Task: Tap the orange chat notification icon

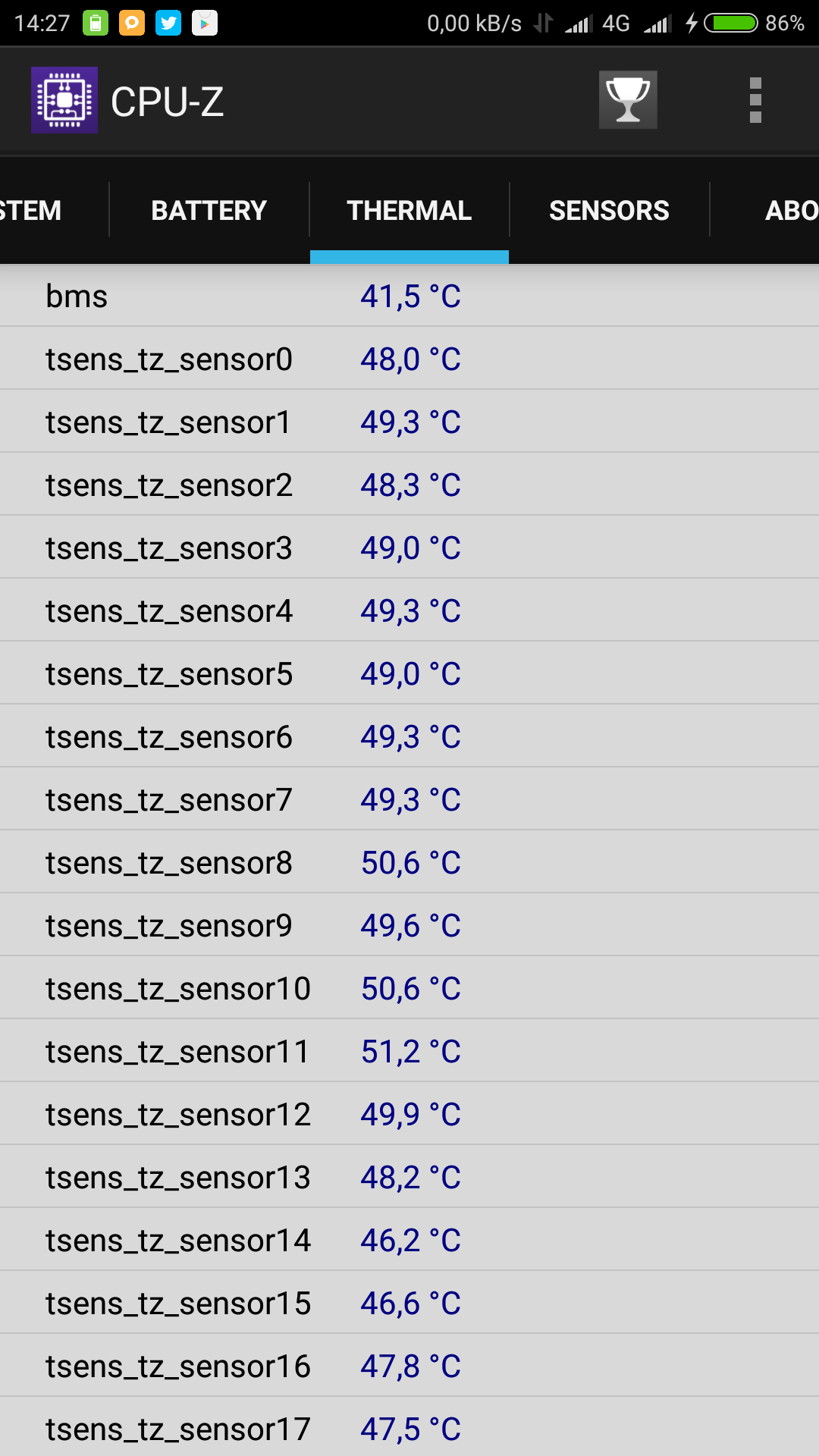Action: 132,23
